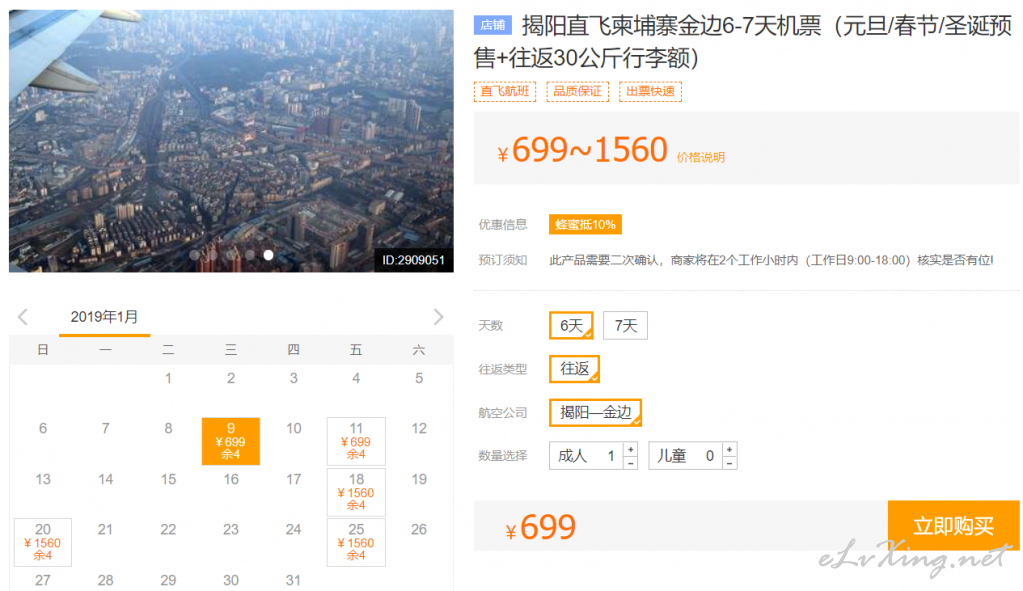Click the 店铺 shop badge

(x=493, y=25)
